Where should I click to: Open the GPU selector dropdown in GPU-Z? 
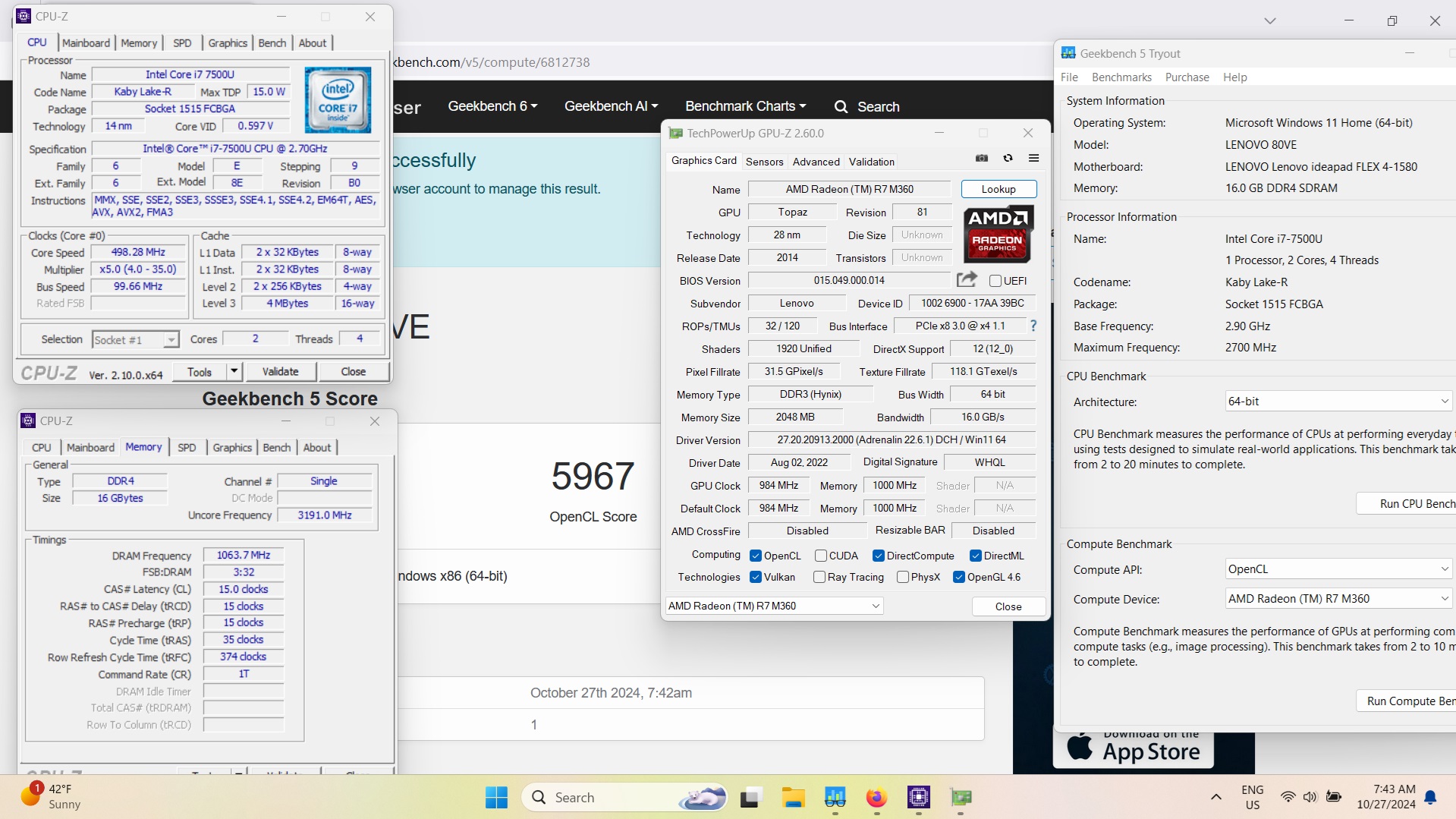point(775,606)
